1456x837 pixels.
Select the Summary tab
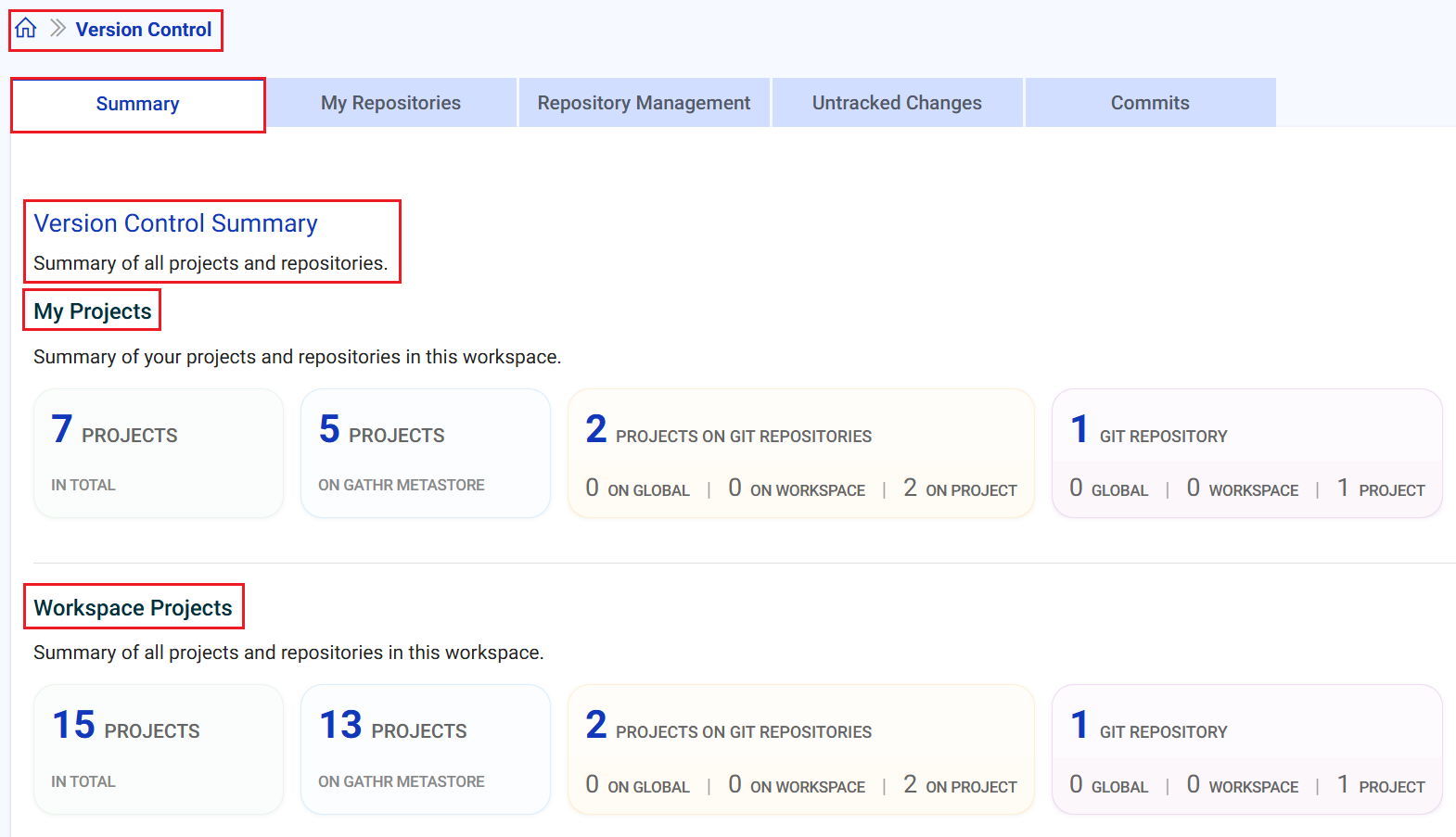click(x=137, y=104)
